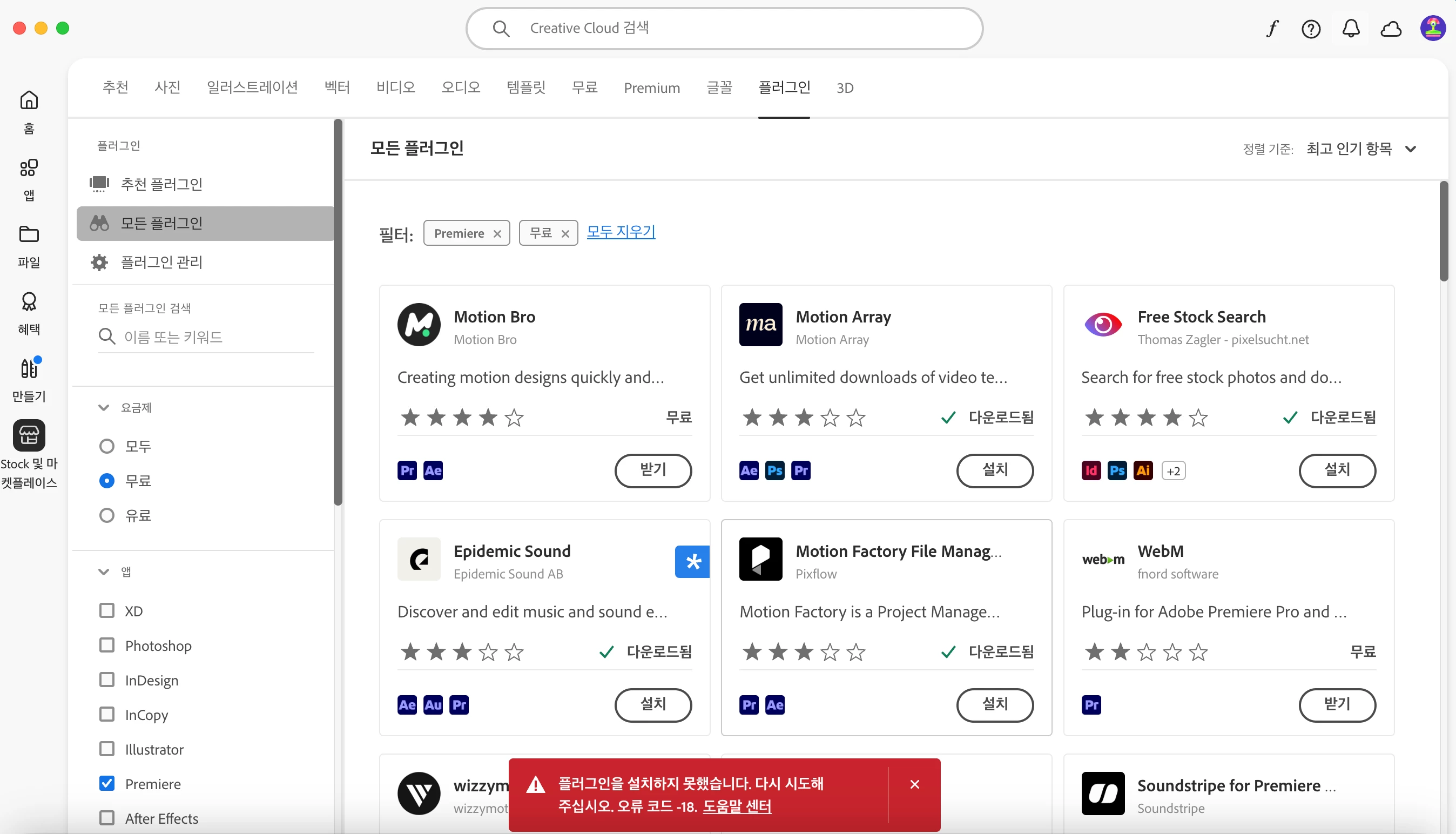
Task: Open cloud sync status icon
Action: point(1391,29)
